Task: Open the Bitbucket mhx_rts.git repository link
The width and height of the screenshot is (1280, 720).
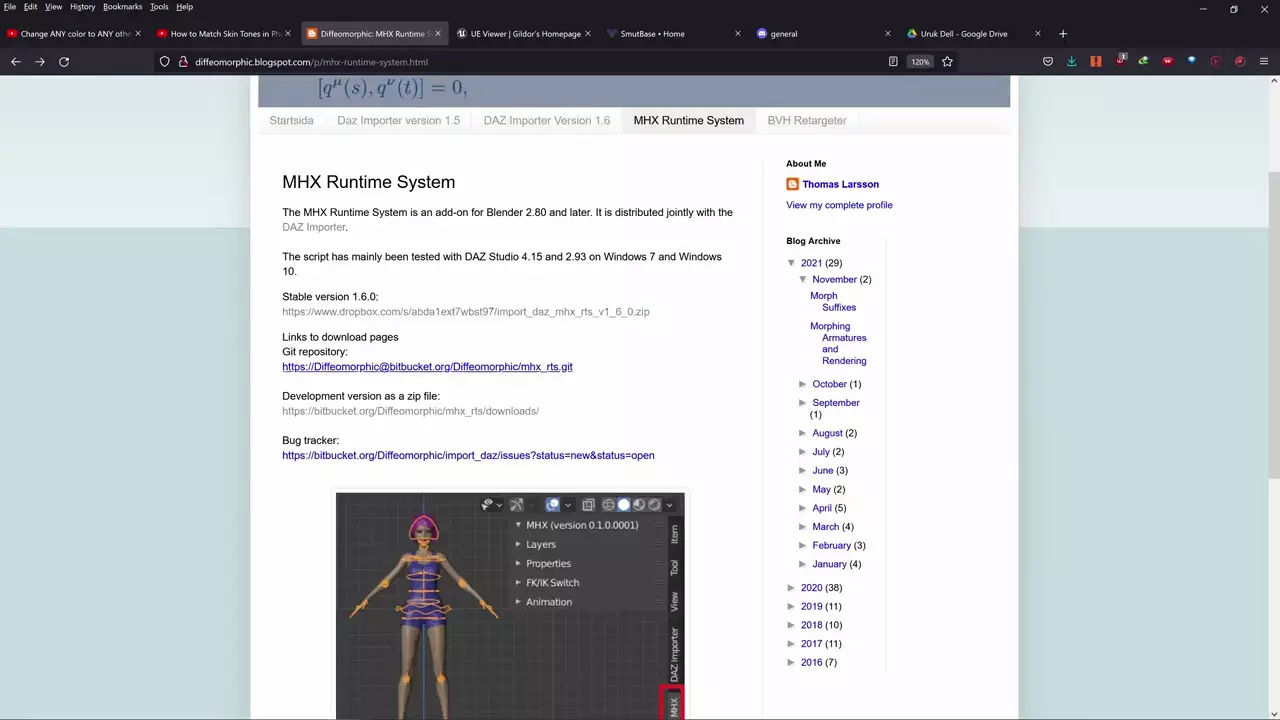Action: (x=427, y=367)
